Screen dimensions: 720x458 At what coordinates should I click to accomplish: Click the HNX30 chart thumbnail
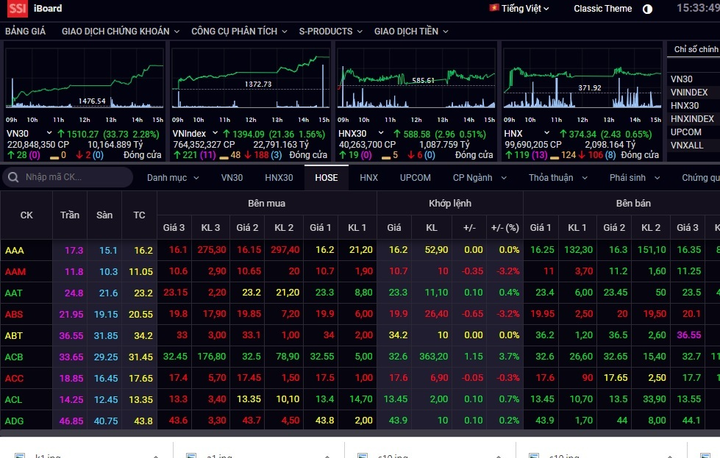tap(416, 79)
